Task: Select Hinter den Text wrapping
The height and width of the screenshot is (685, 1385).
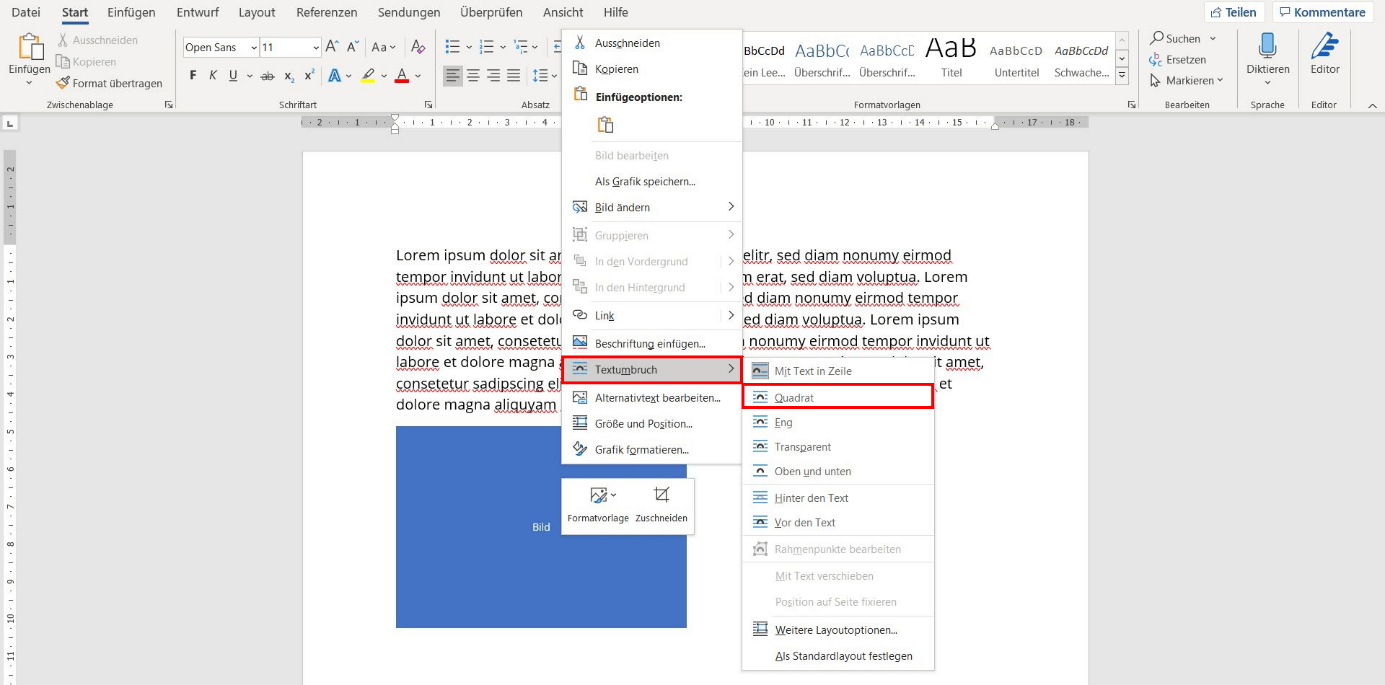Action: pos(838,498)
